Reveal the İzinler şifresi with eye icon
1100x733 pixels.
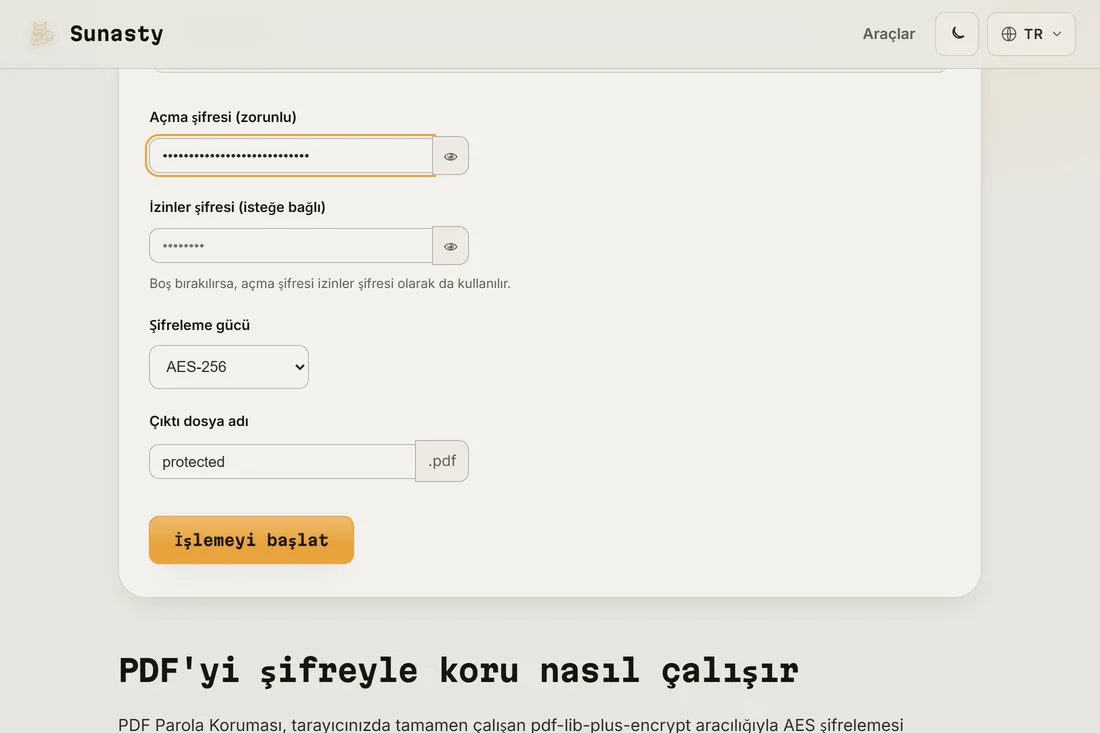click(450, 246)
